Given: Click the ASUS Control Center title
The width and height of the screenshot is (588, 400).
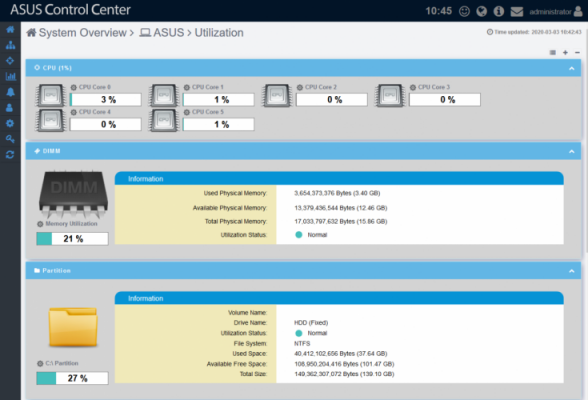Looking at the screenshot, I should (70, 10).
